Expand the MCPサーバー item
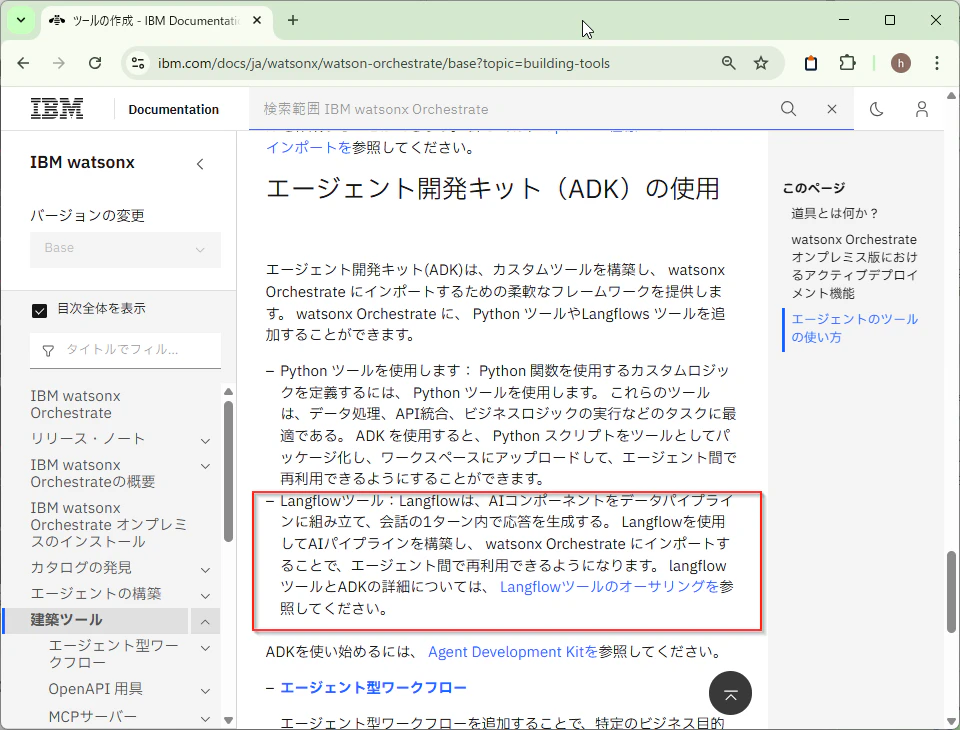960x730 pixels. (x=206, y=718)
